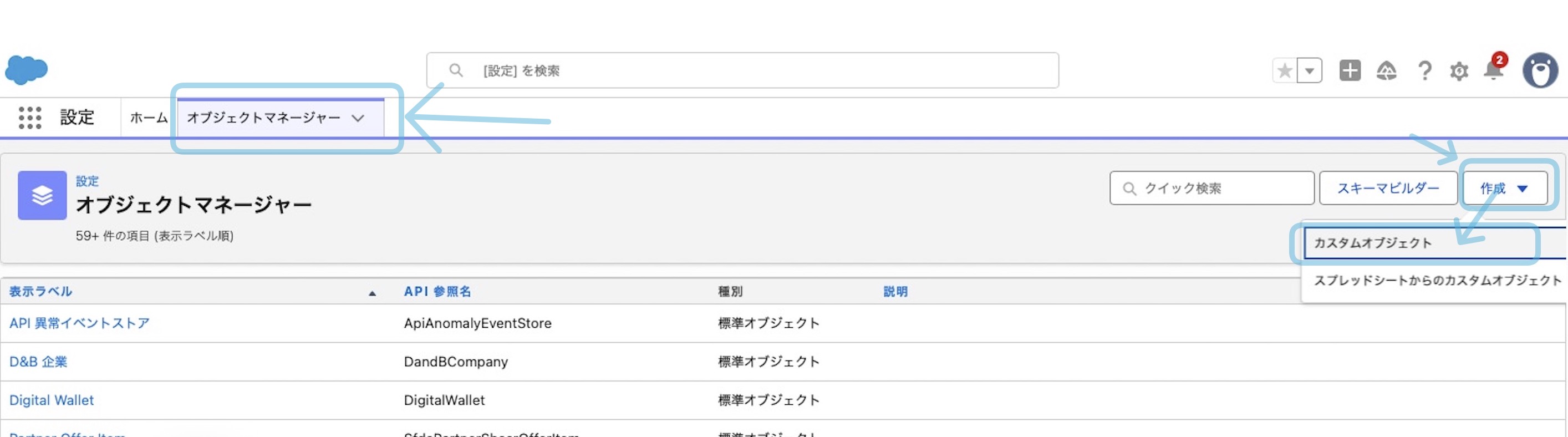The width and height of the screenshot is (1568, 437).
Task: Sort by the 表示ラベル column header
Action: (x=40, y=292)
